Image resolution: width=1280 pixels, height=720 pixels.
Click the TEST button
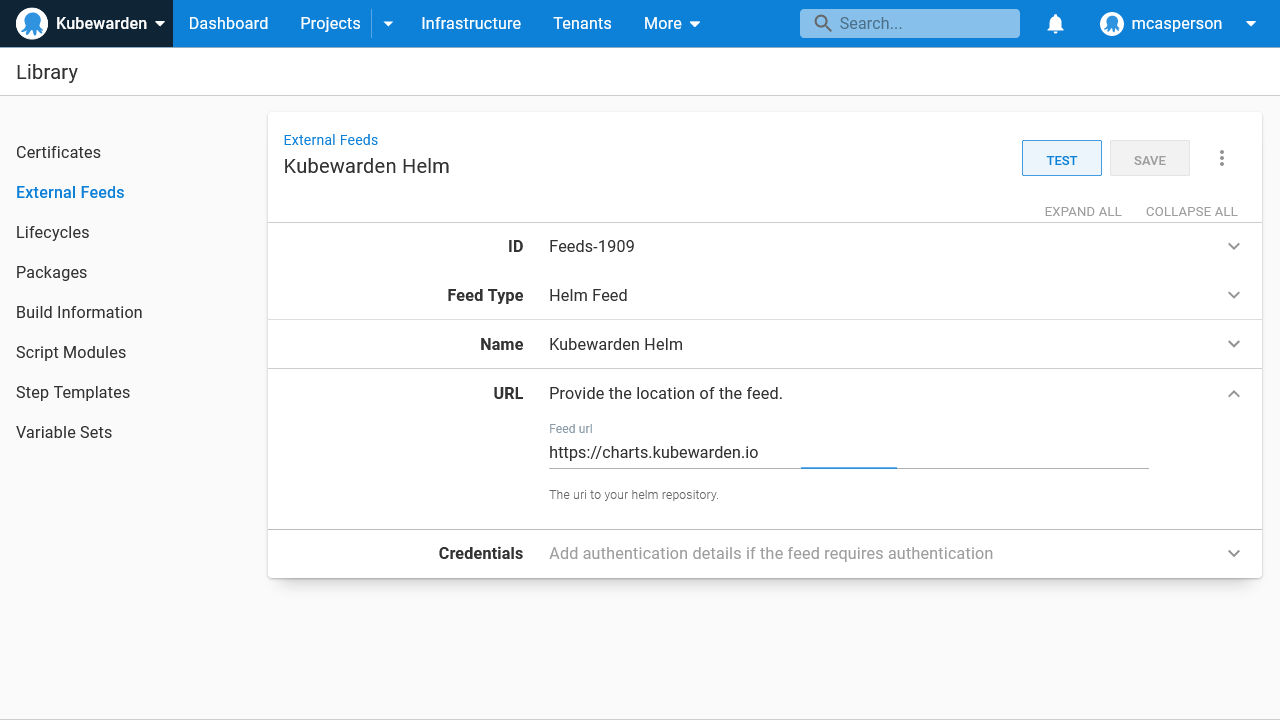tap(1061, 158)
